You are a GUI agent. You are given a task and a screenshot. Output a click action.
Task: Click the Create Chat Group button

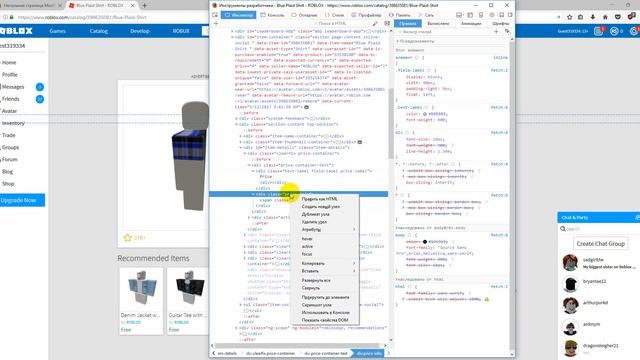coord(600,244)
